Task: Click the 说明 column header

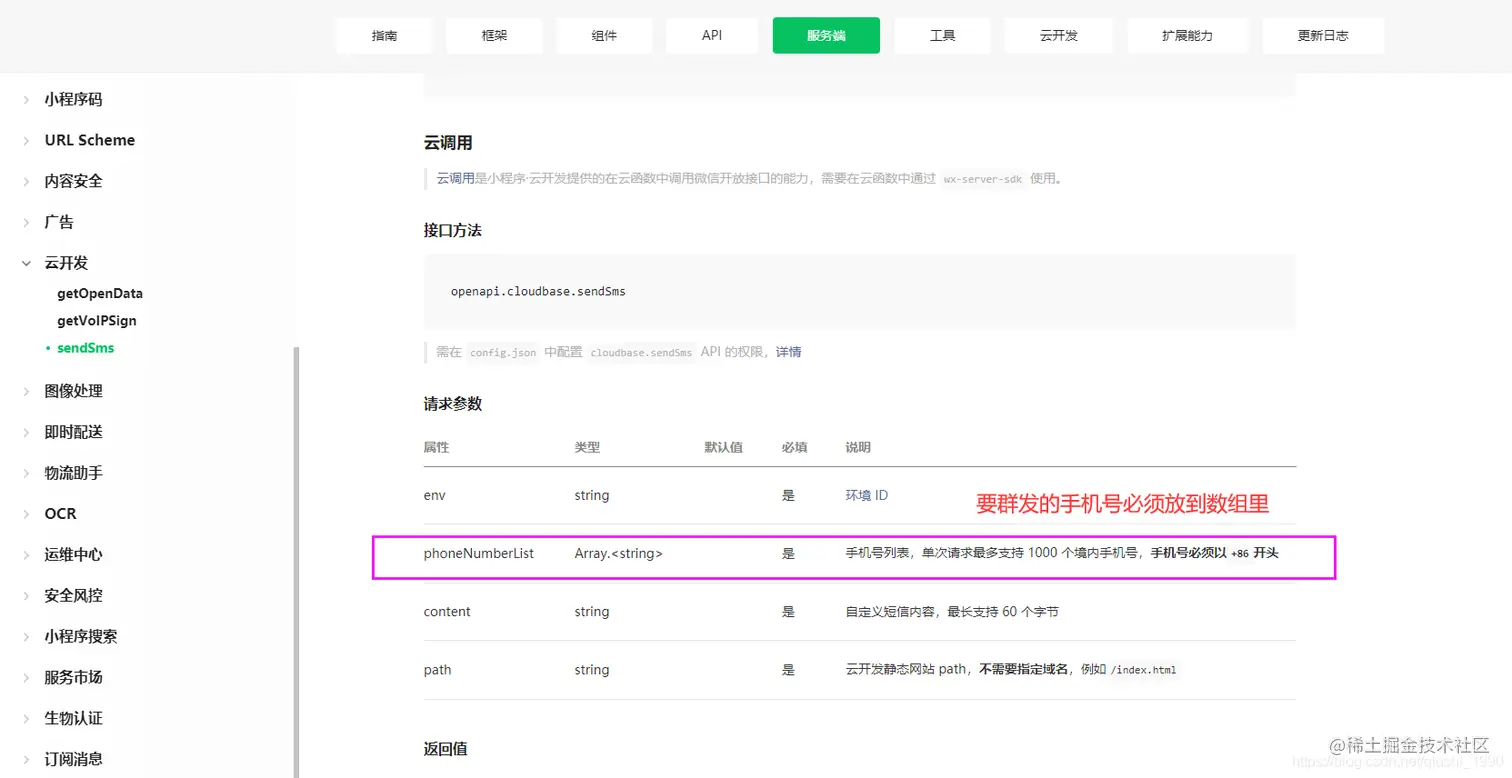Action: pos(858,448)
